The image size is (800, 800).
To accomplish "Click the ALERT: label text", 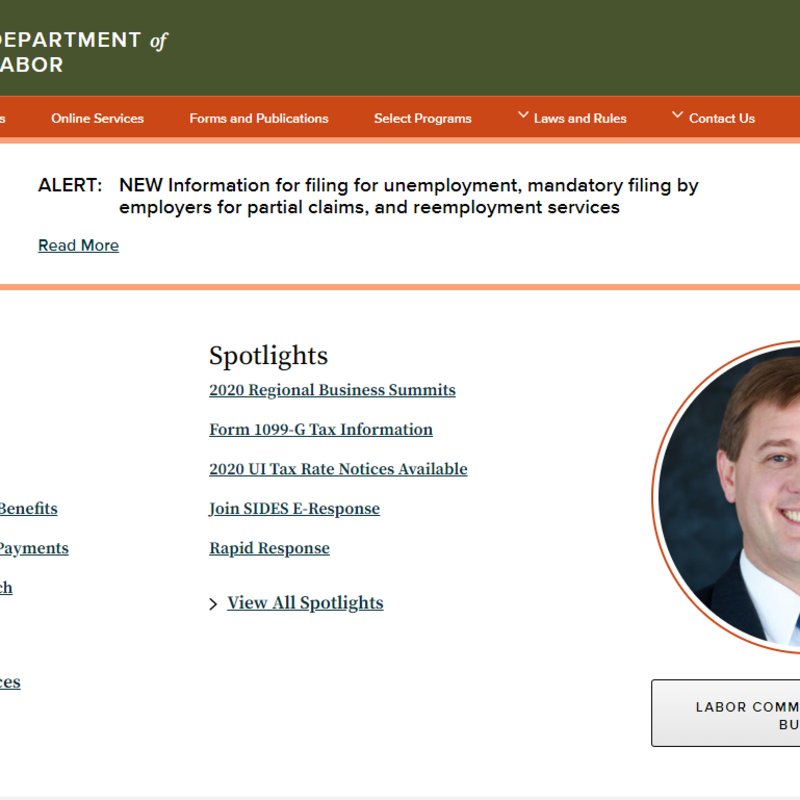I will [70, 185].
